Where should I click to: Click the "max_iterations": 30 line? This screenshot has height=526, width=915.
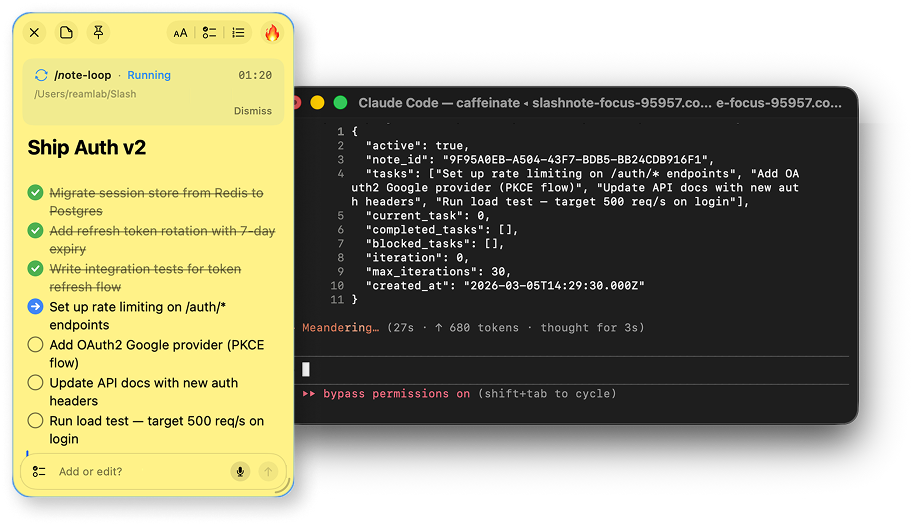(438, 271)
